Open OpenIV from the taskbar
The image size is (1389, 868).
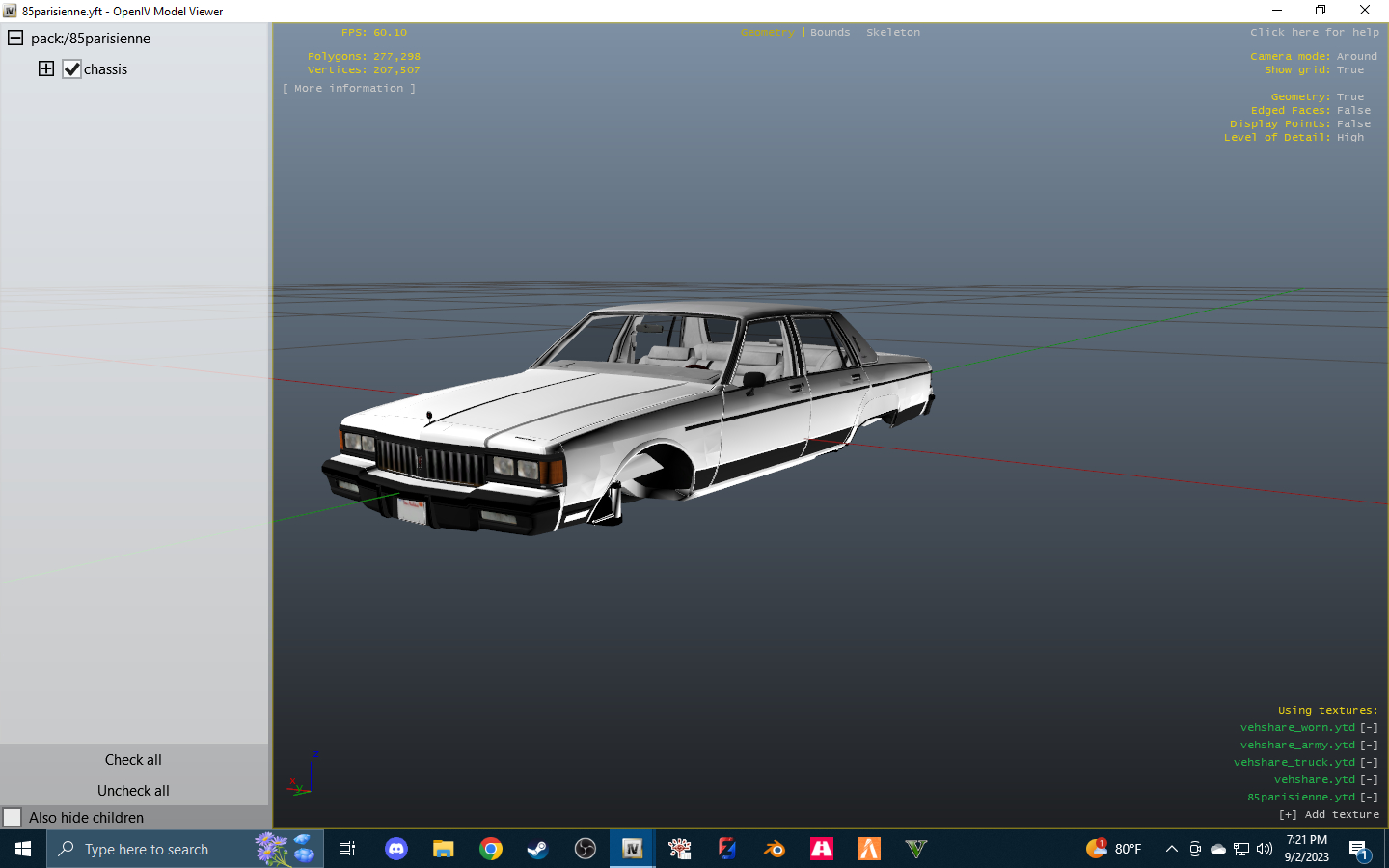point(632,849)
